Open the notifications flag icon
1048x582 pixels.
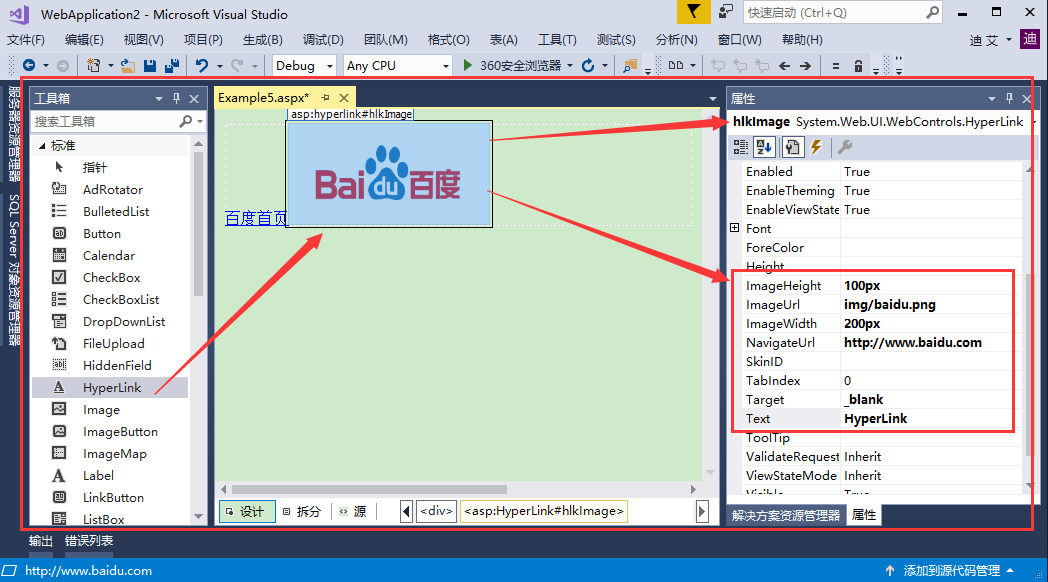693,12
